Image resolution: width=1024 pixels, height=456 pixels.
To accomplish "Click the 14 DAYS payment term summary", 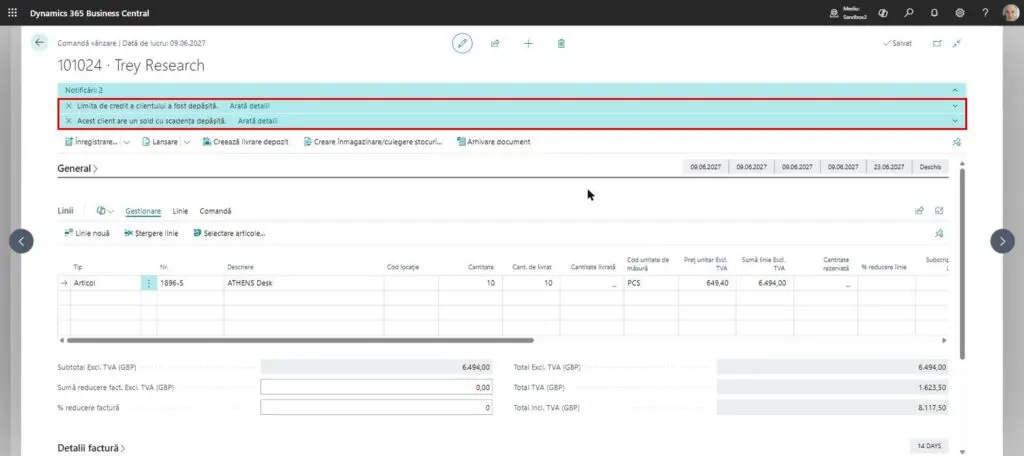I will pyautogui.click(x=929, y=446).
